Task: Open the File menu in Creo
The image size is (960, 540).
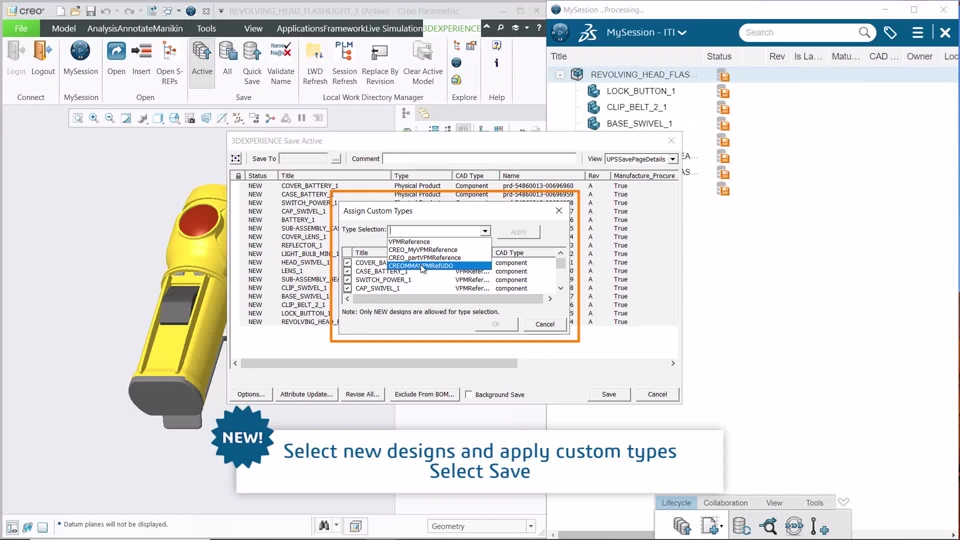Action: 21,28
